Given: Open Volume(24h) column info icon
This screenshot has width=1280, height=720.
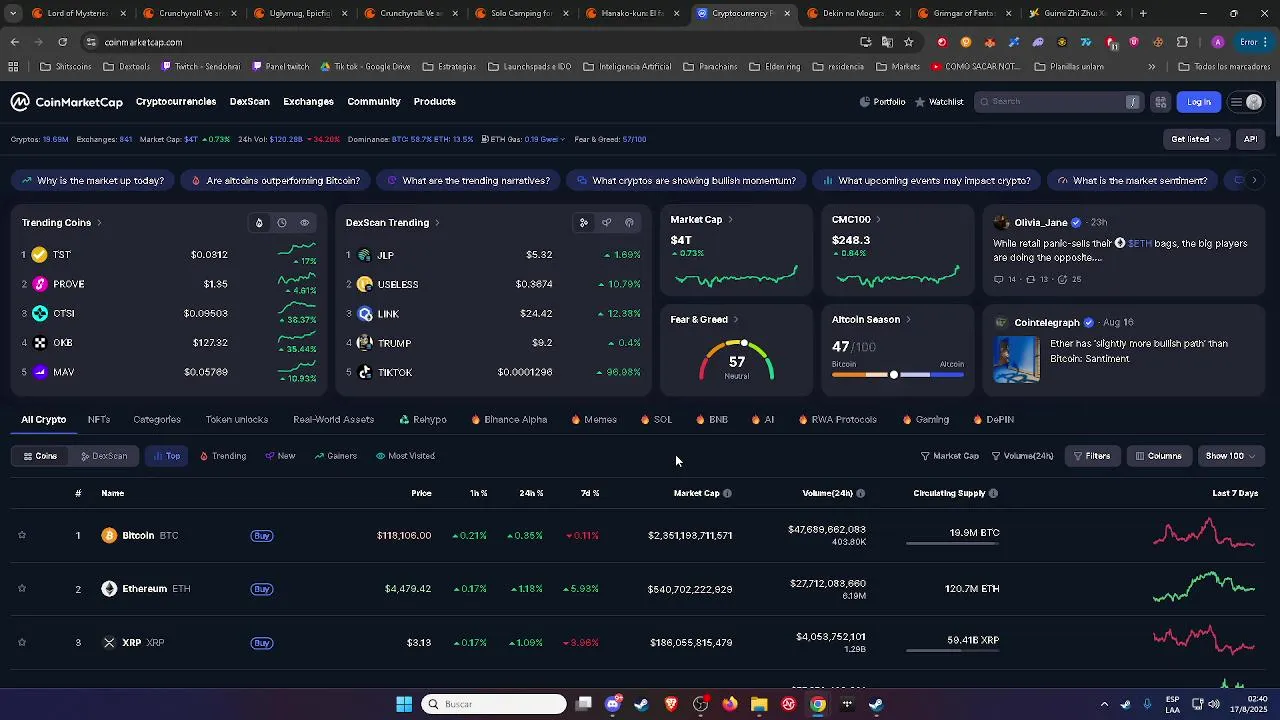Looking at the screenshot, I should coord(860,493).
